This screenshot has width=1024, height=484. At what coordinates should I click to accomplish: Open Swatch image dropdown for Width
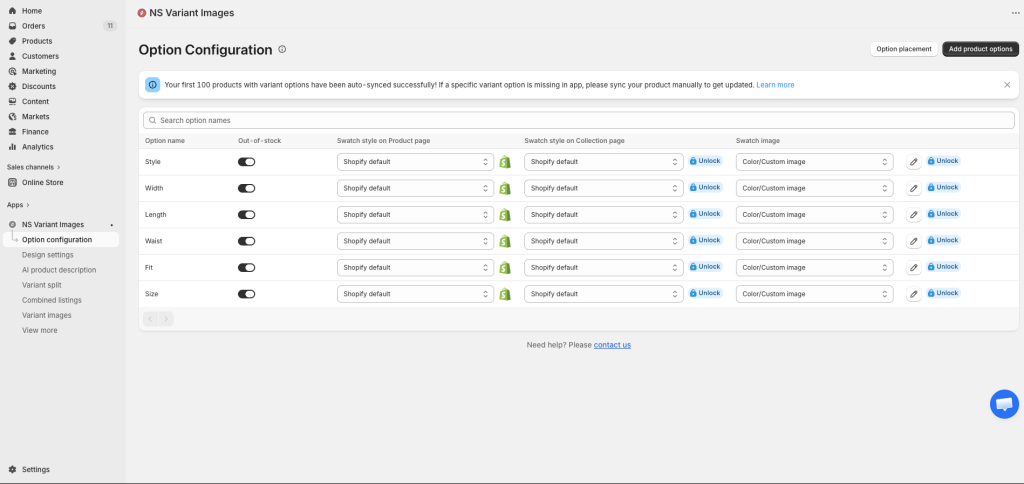(x=814, y=188)
